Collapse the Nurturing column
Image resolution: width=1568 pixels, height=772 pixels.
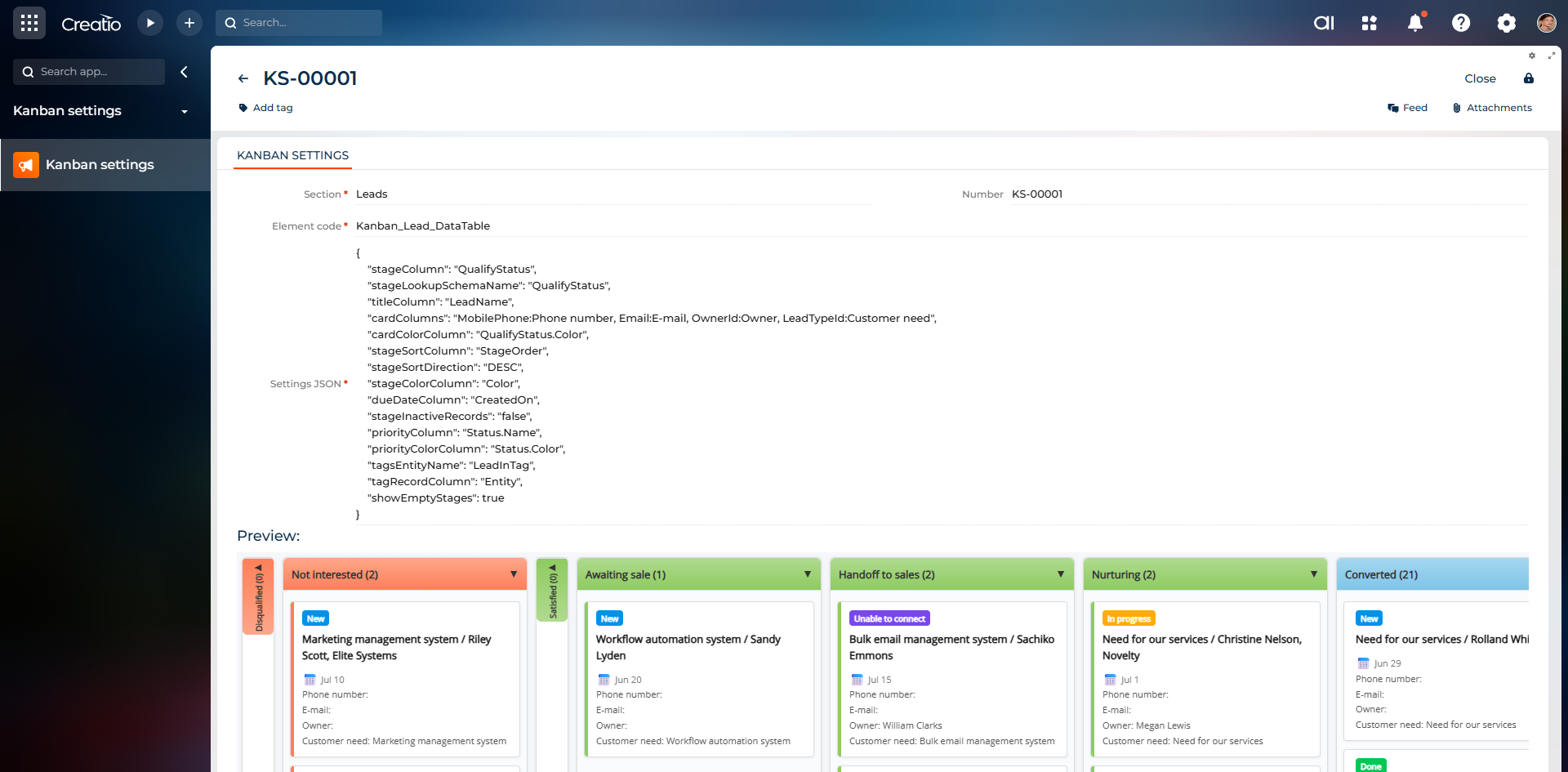pyautogui.click(x=1314, y=574)
